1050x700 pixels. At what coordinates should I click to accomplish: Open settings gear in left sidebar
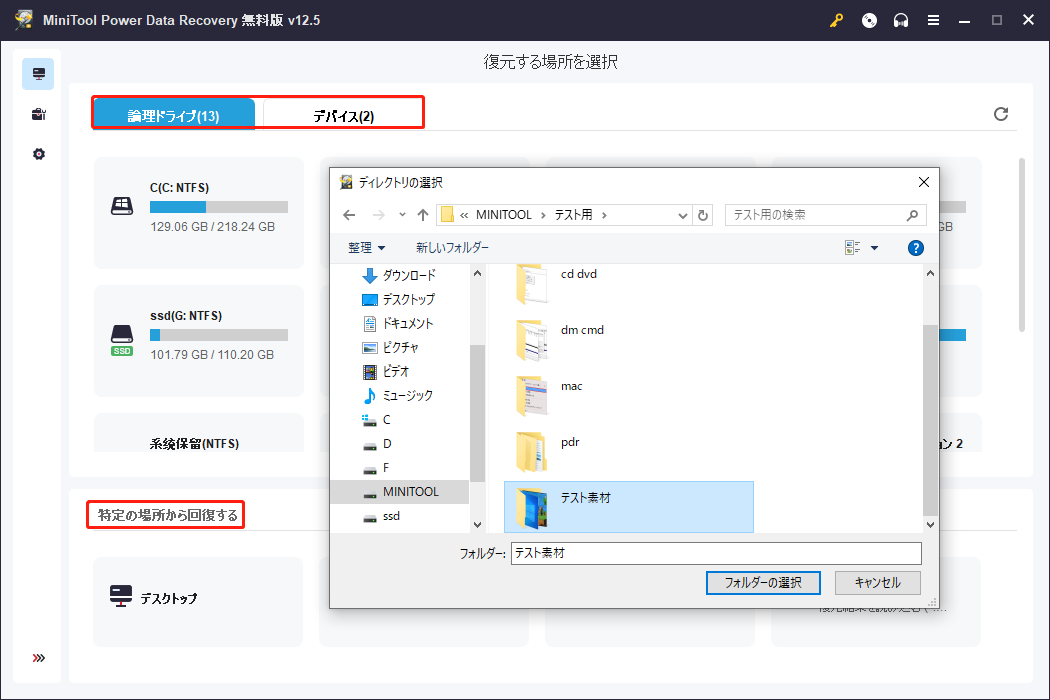[38, 154]
